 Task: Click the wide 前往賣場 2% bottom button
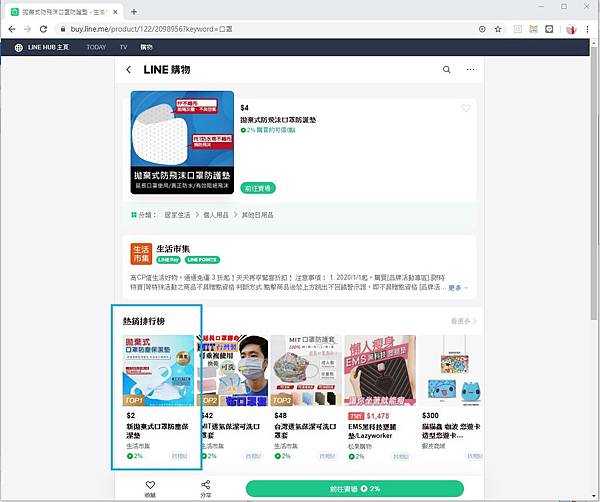355,489
